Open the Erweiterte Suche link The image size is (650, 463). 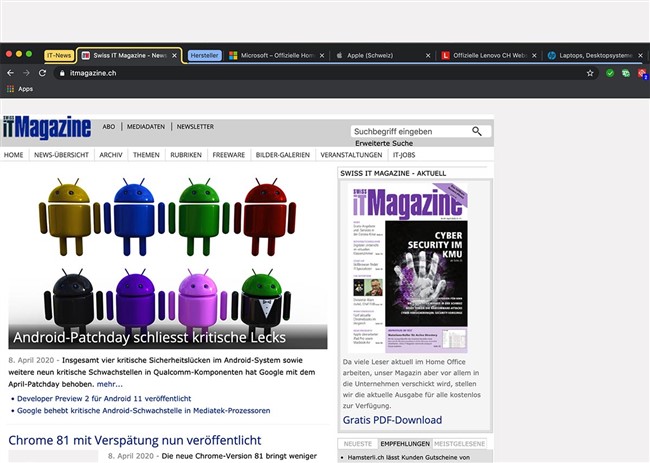tap(384, 143)
